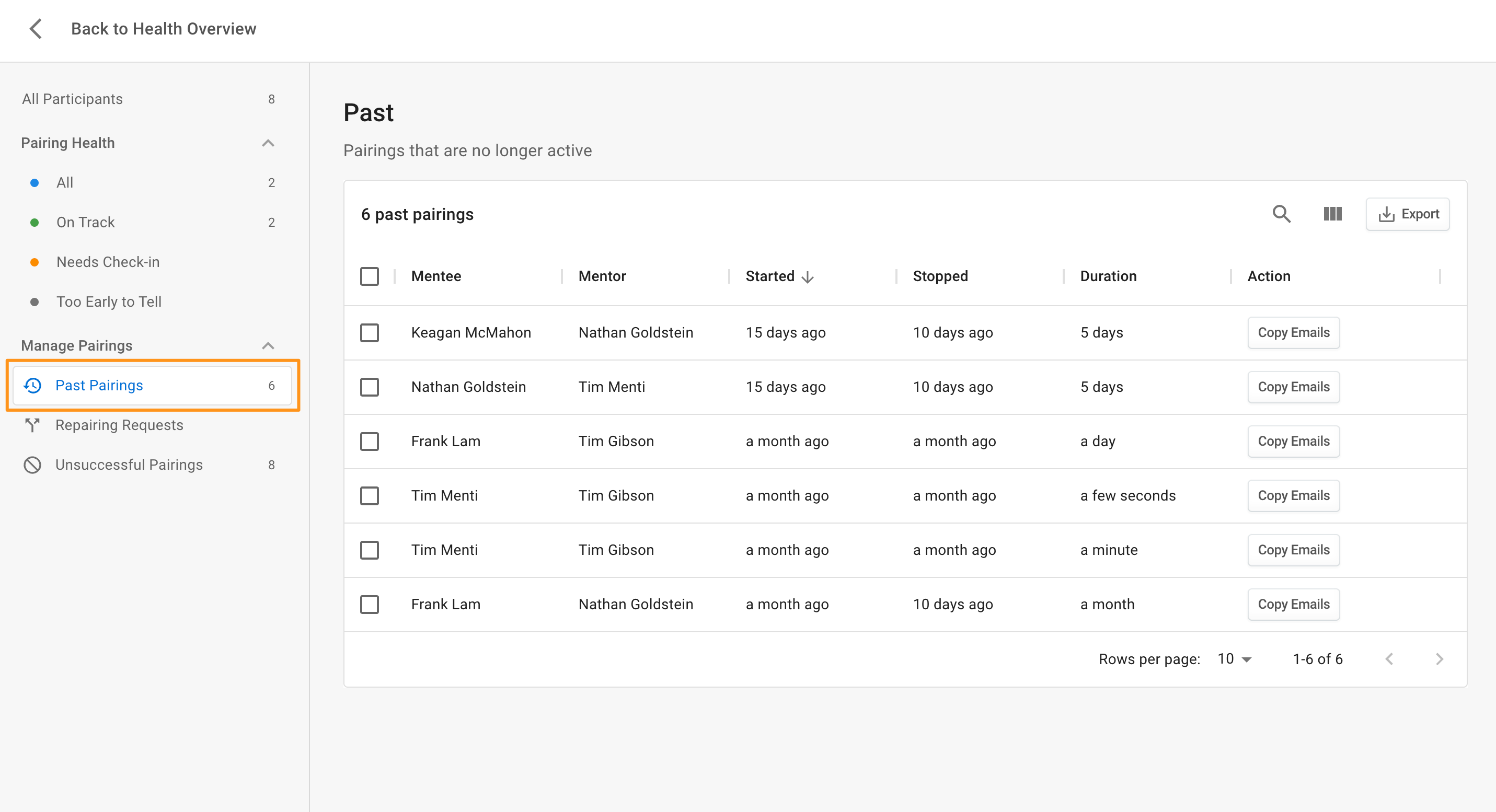Click the '6 past pairings' table title
This screenshot has height=812, width=1496.
[x=417, y=214]
